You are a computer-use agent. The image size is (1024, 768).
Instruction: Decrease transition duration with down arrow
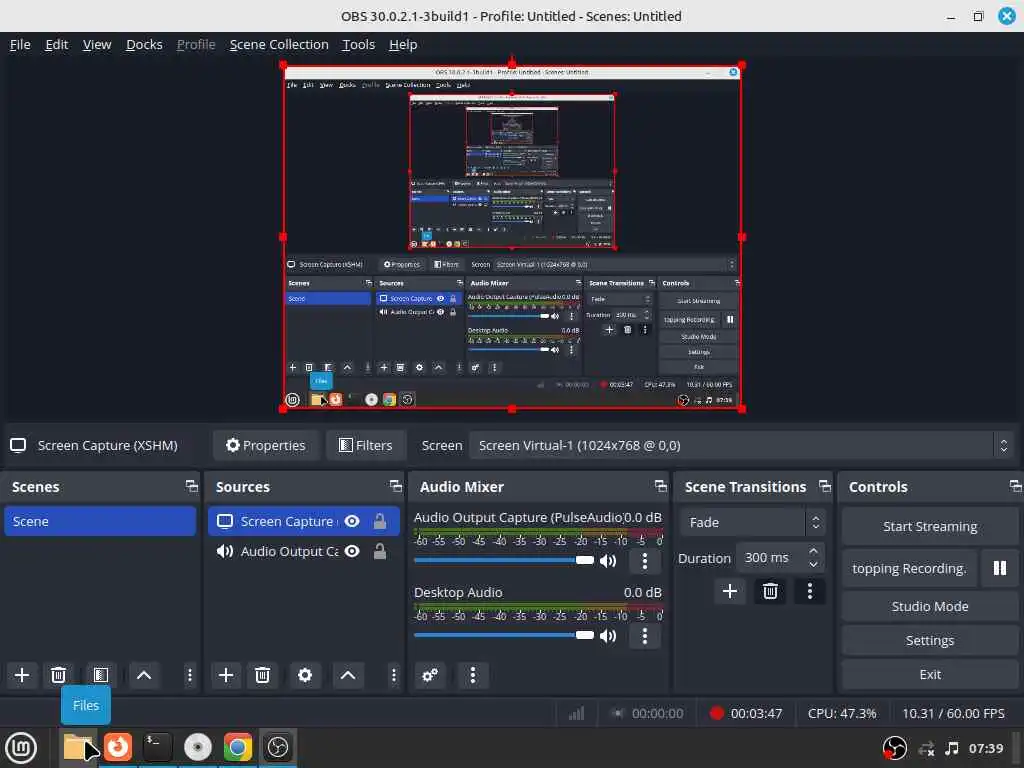click(813, 564)
